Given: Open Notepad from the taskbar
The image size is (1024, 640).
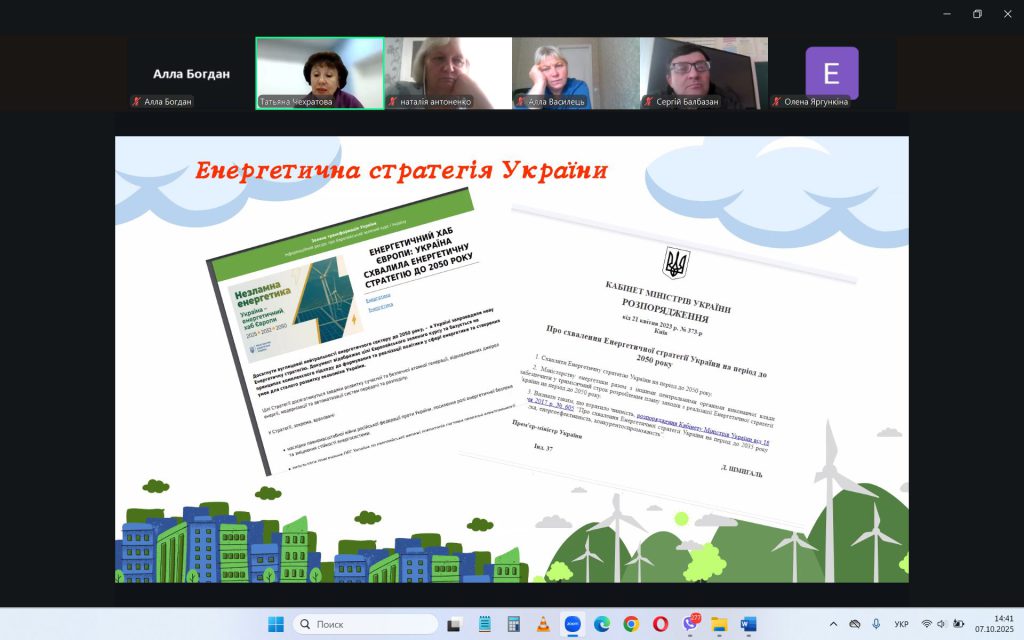Looking at the screenshot, I should [484, 624].
